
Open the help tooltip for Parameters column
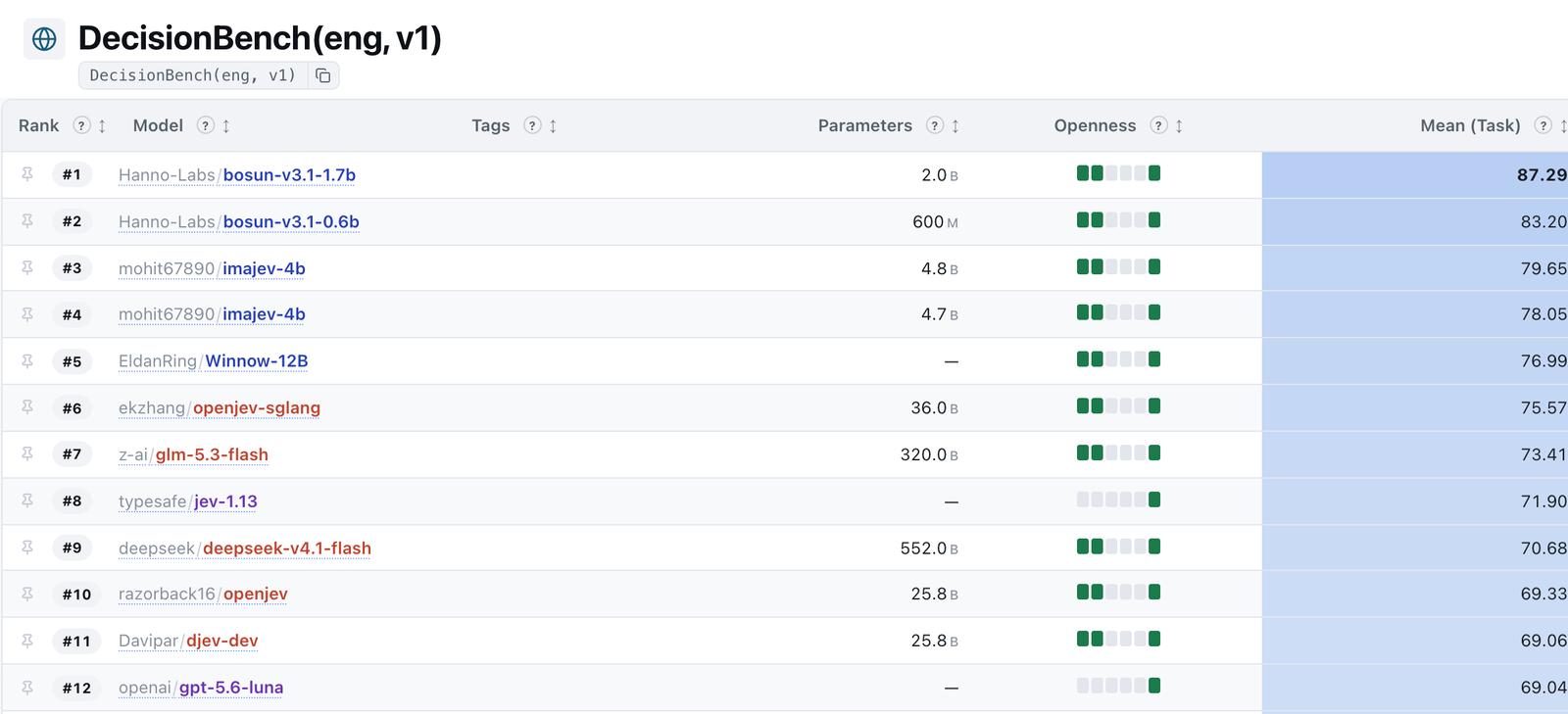point(935,125)
